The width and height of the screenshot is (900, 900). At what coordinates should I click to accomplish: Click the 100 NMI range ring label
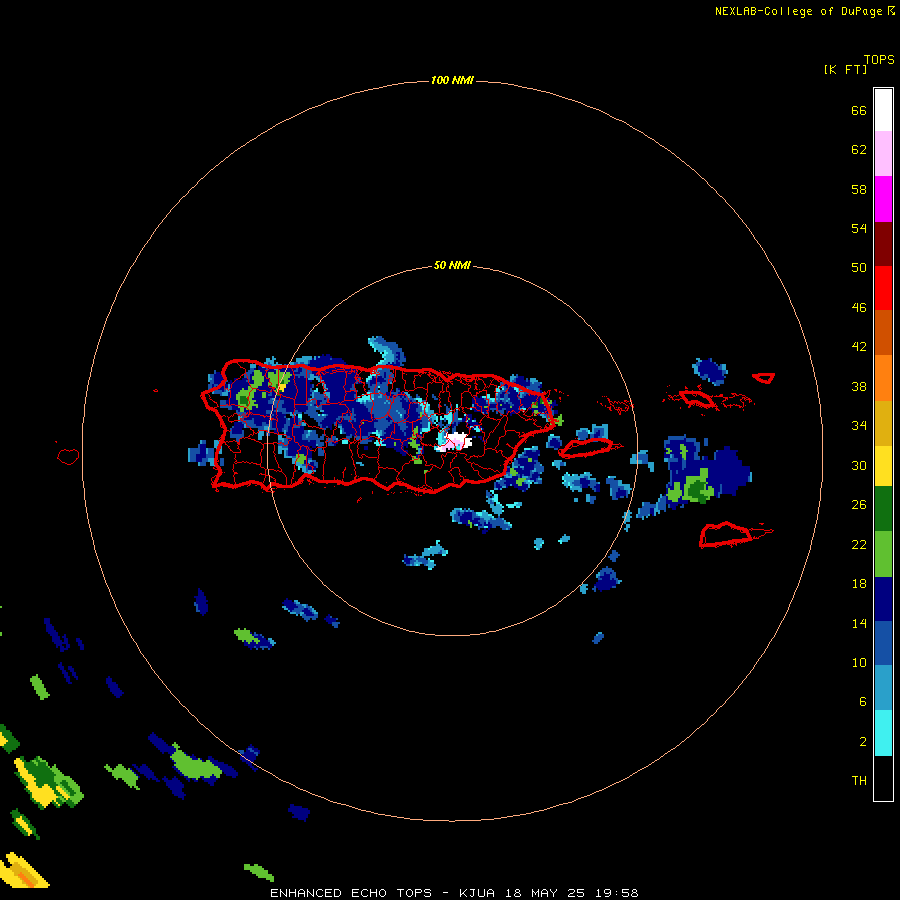[452, 80]
